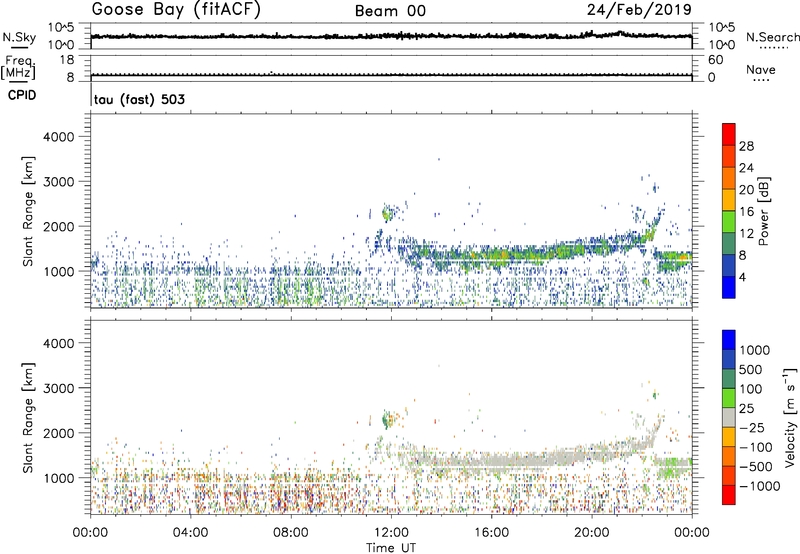Click the gray segment of velocity colorbar

pyautogui.click(x=729, y=417)
